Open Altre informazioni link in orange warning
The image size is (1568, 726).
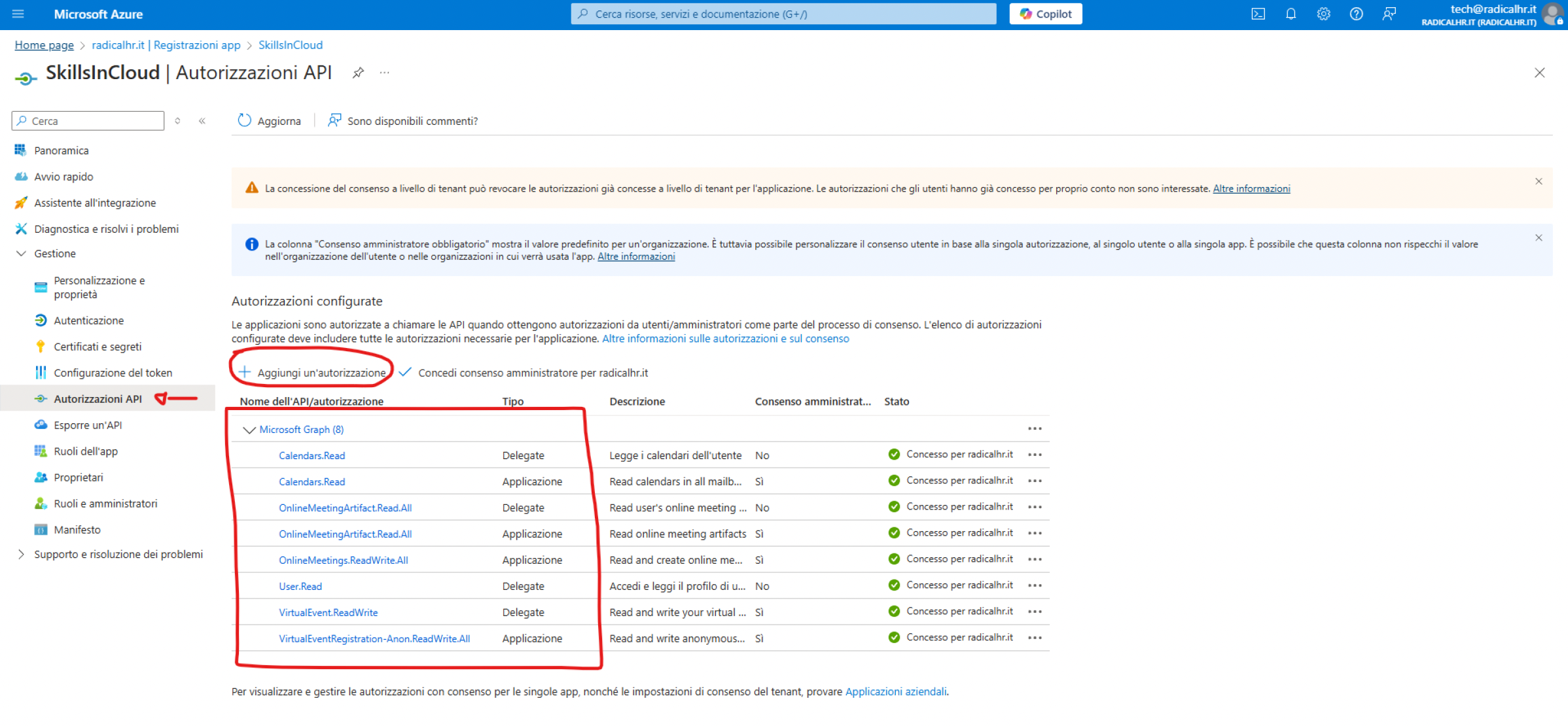tap(1251, 188)
